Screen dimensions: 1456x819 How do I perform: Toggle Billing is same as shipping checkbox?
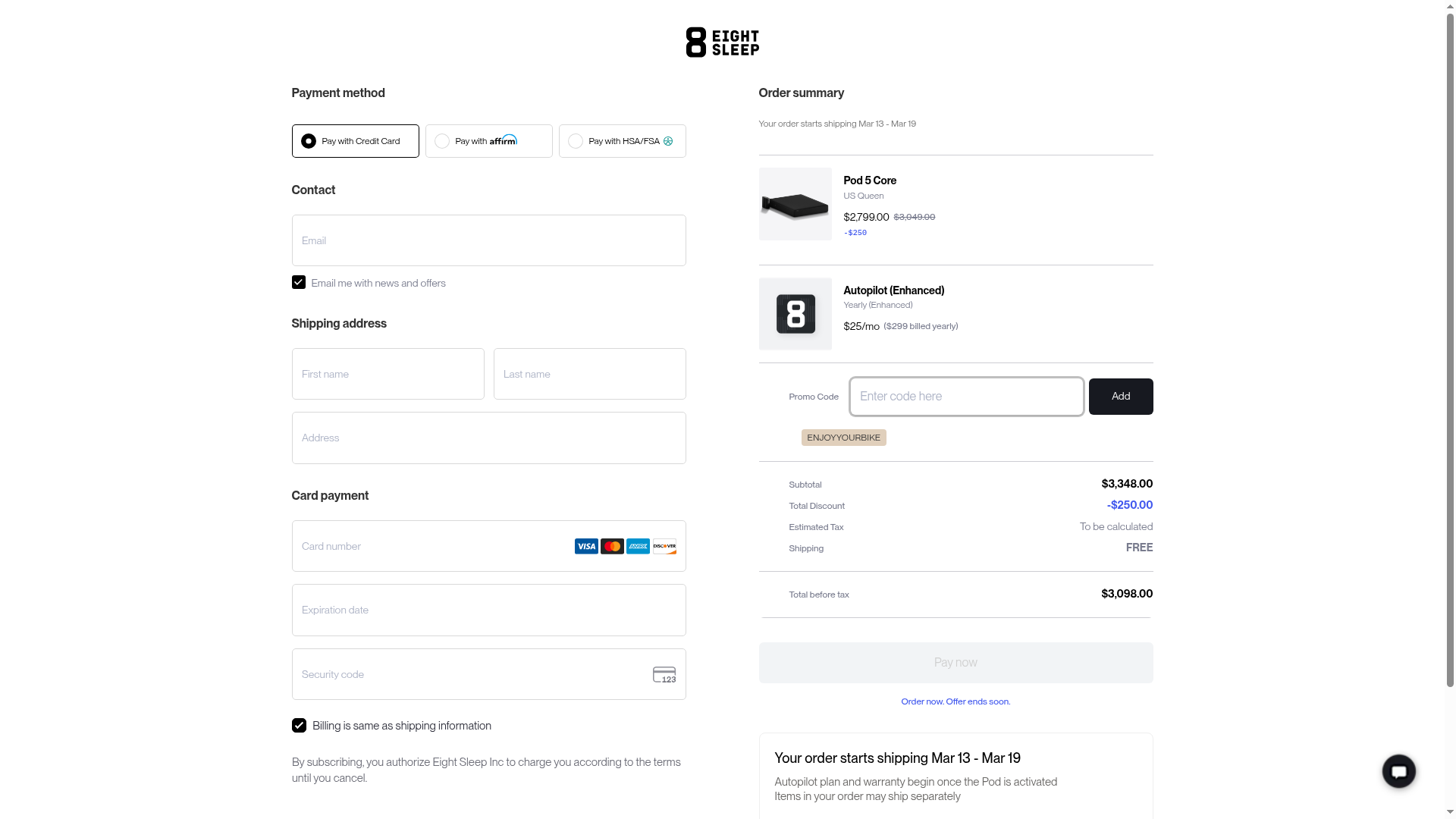pyautogui.click(x=299, y=726)
